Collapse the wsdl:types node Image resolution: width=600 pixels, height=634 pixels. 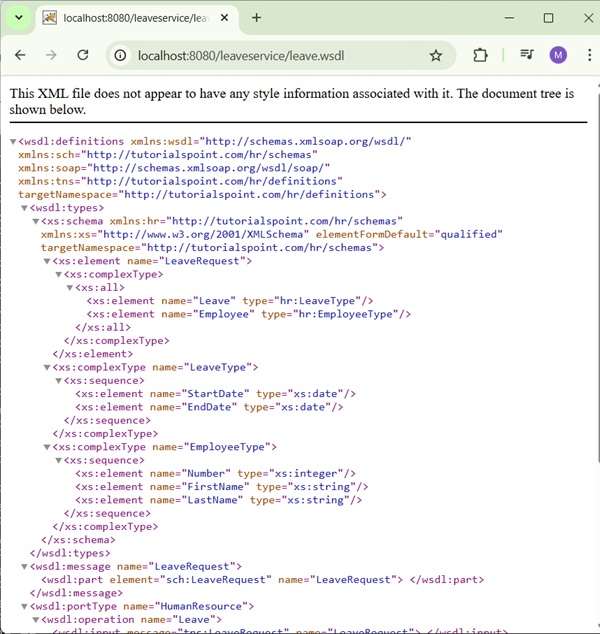point(24,208)
